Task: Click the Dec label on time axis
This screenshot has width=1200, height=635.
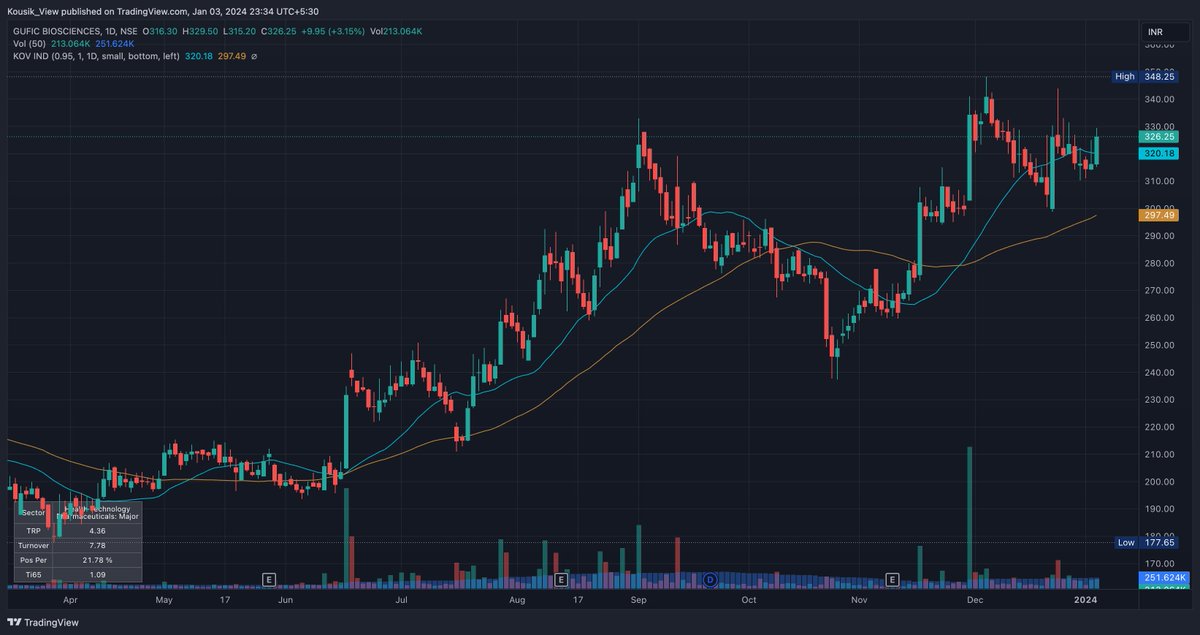Action: [x=974, y=602]
